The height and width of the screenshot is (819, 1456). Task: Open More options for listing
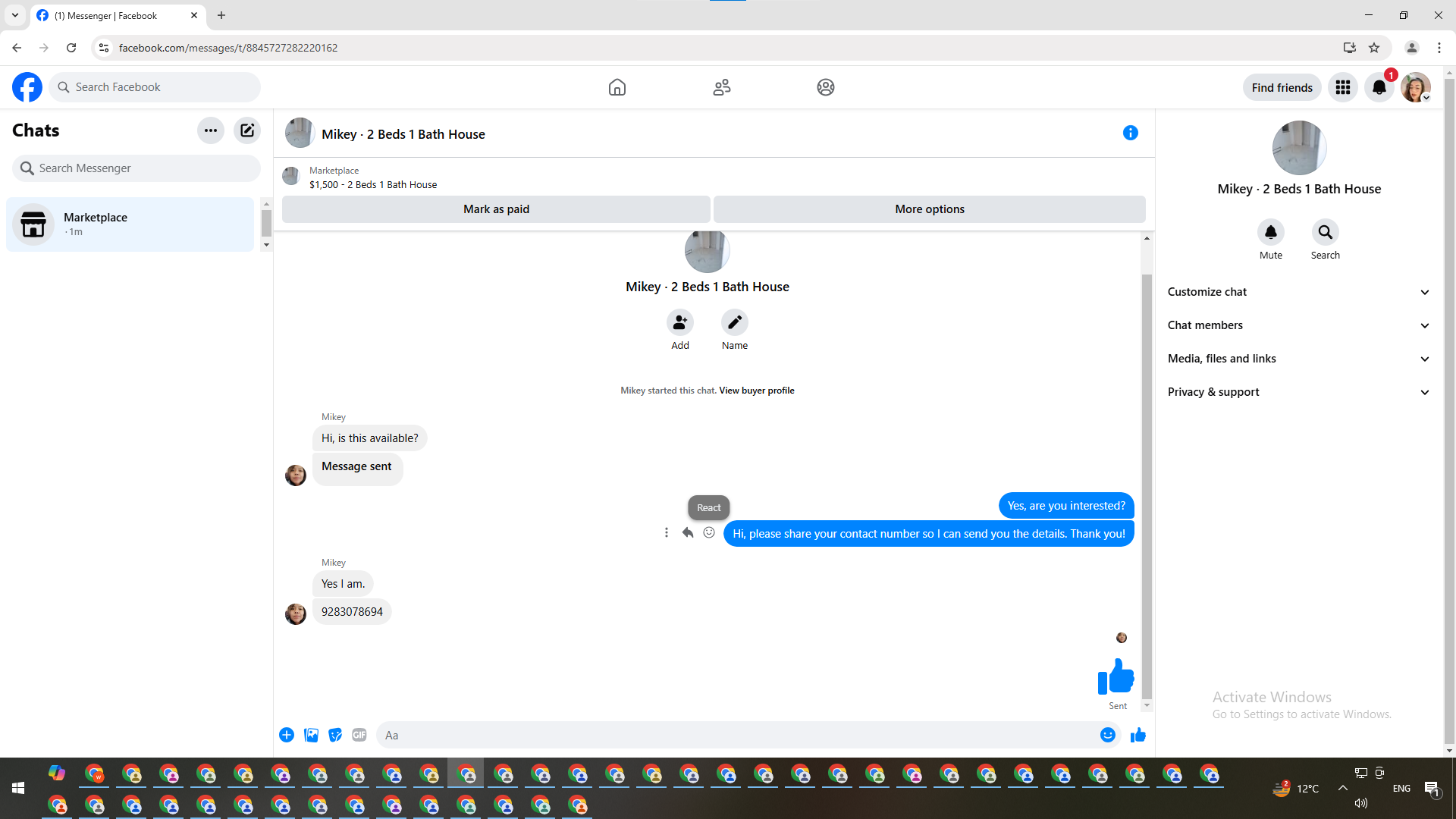[930, 209]
